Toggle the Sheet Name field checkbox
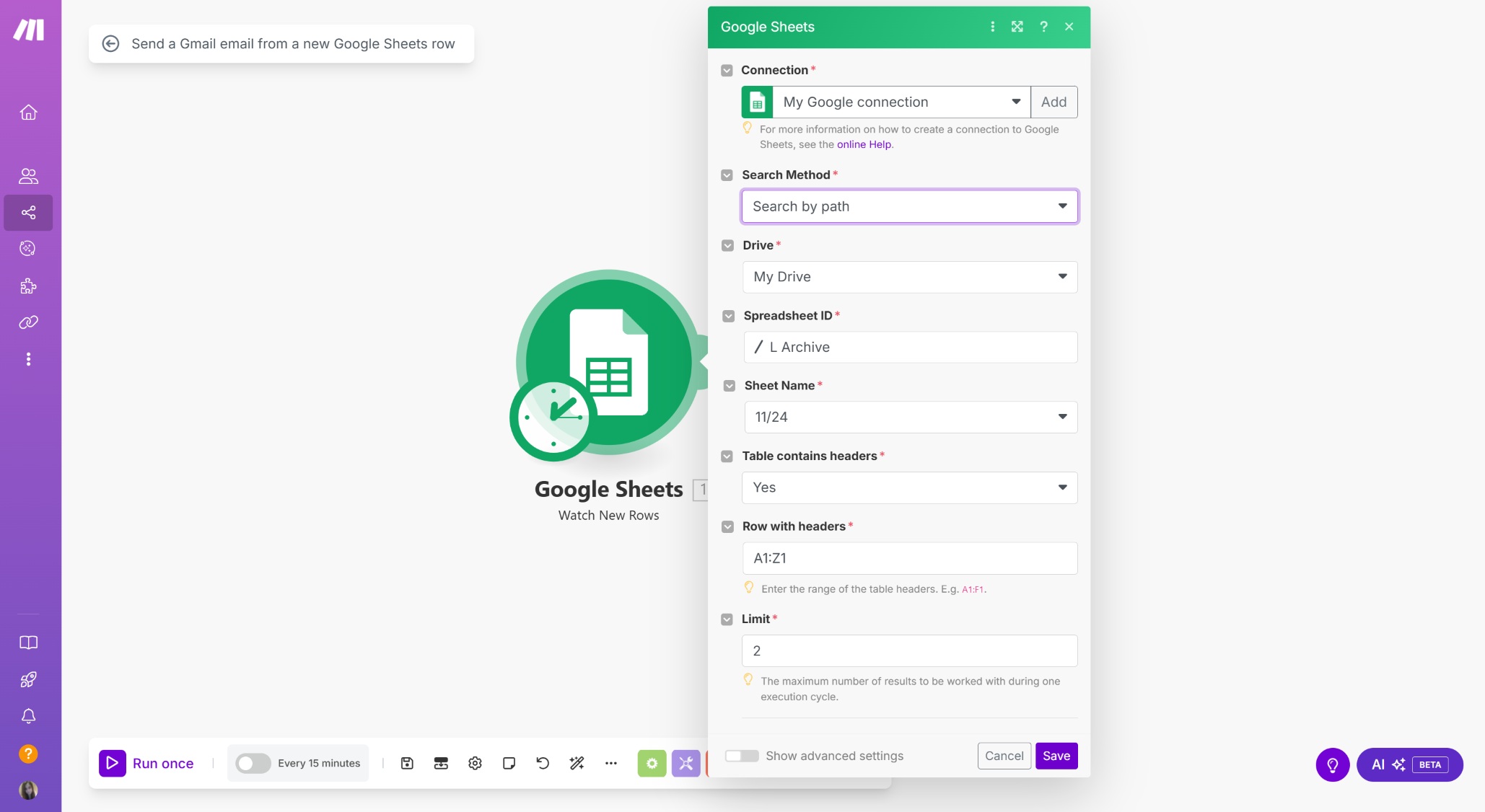 [729, 386]
